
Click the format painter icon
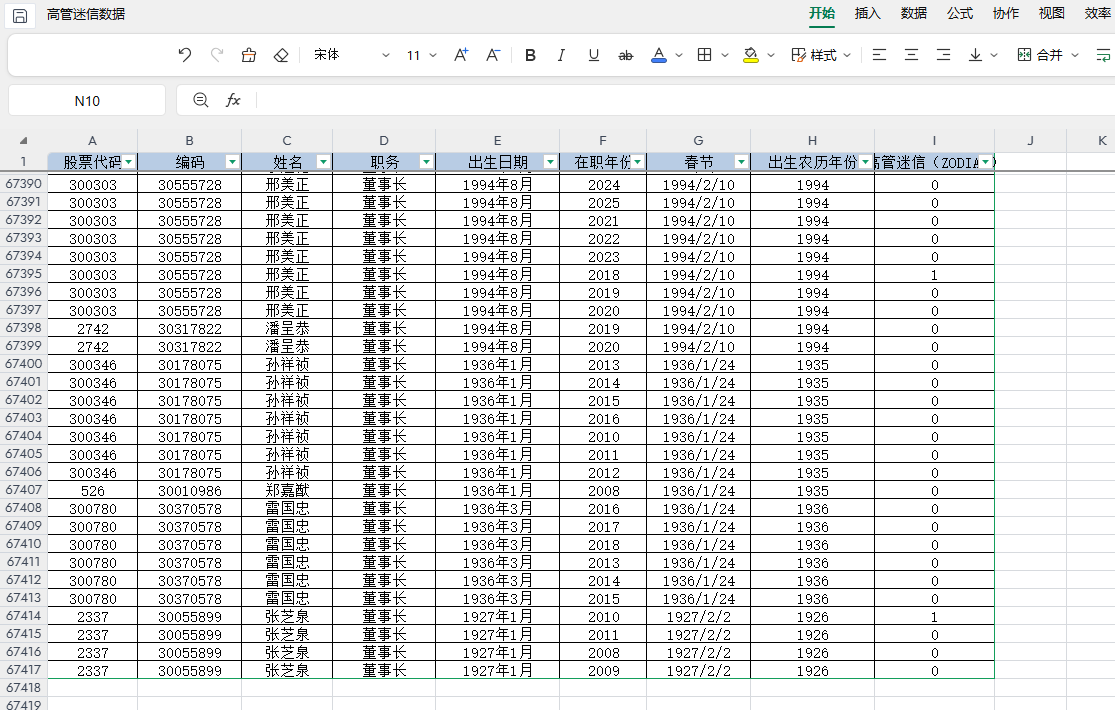(249, 55)
